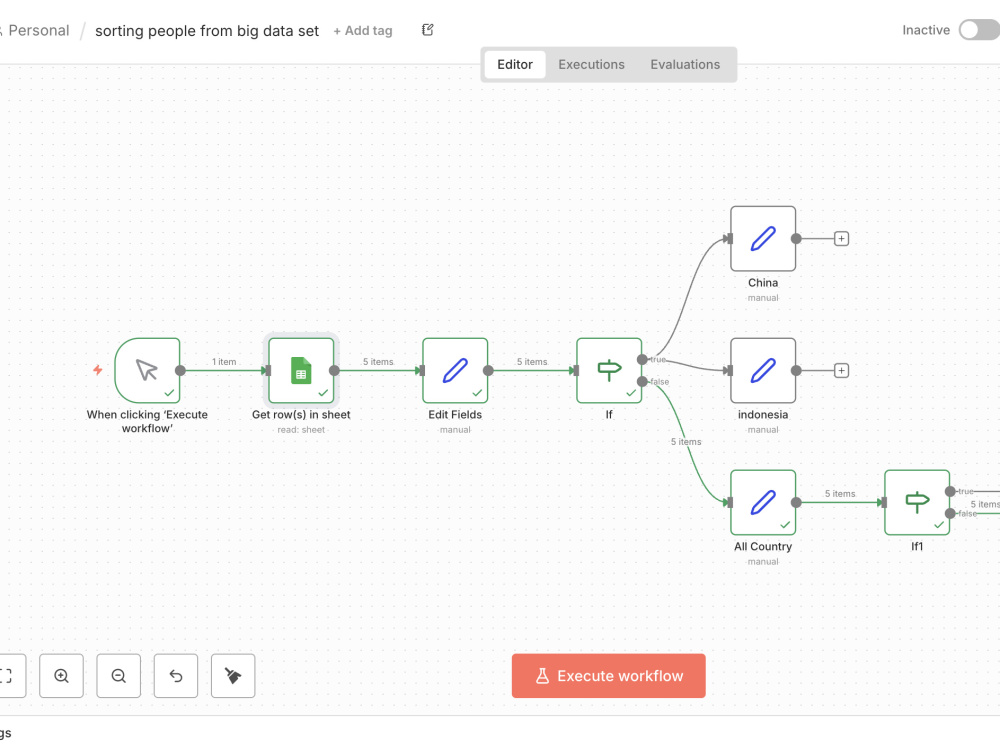Click the zoom out canvas icon
1000x750 pixels.
pos(119,675)
